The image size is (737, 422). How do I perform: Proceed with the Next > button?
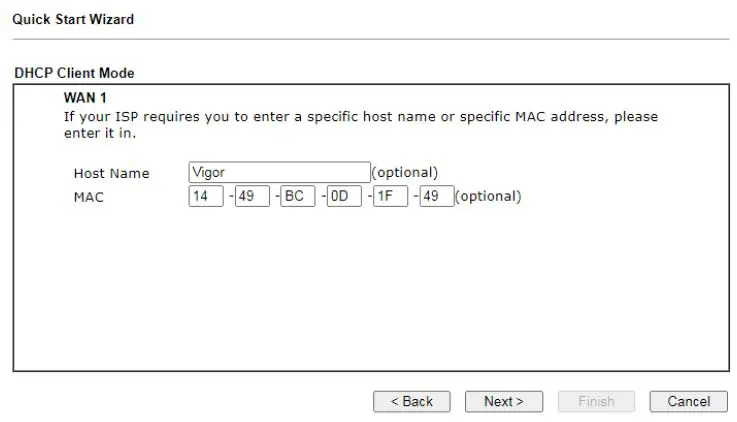tap(503, 401)
